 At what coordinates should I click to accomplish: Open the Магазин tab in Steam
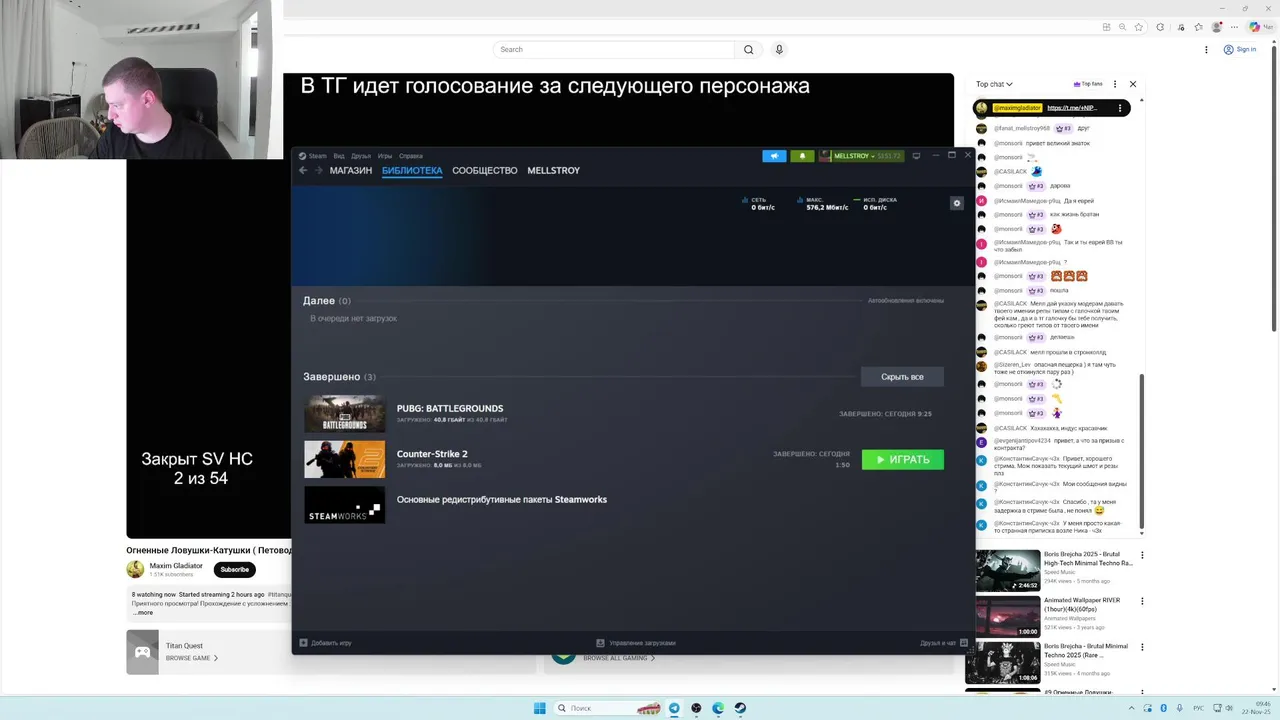coord(351,170)
